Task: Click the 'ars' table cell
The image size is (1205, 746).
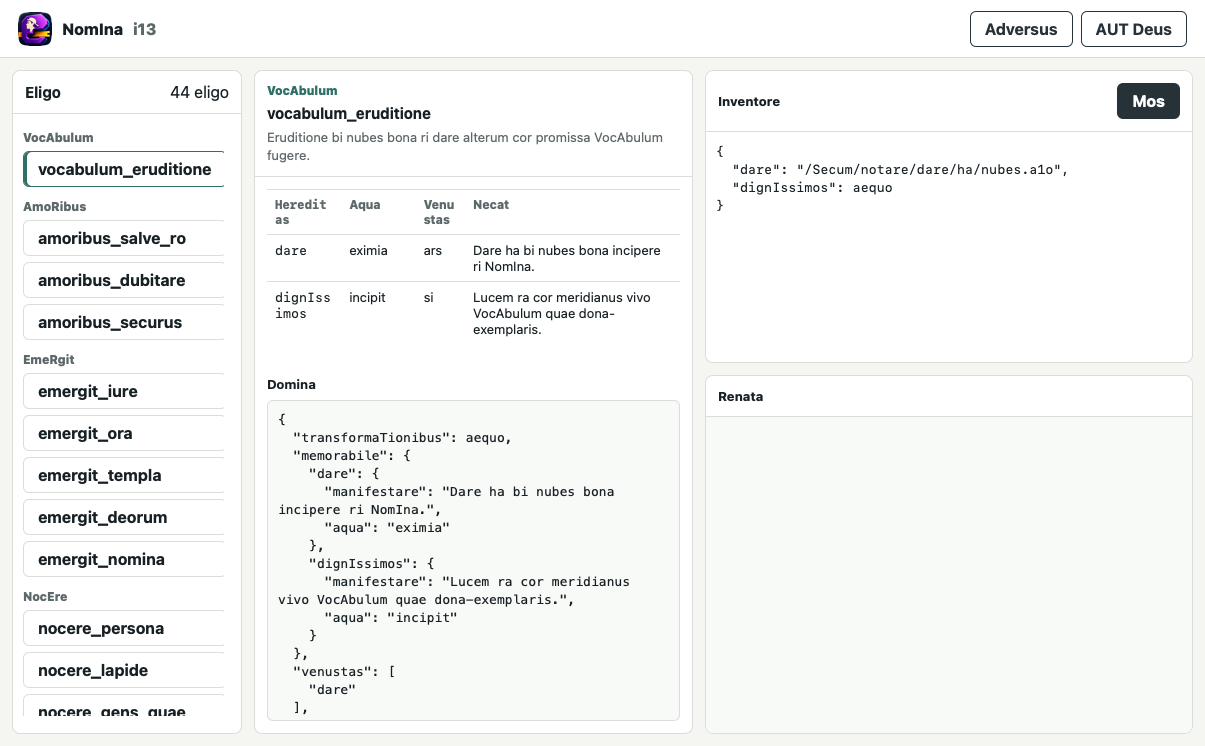Action: tap(433, 250)
